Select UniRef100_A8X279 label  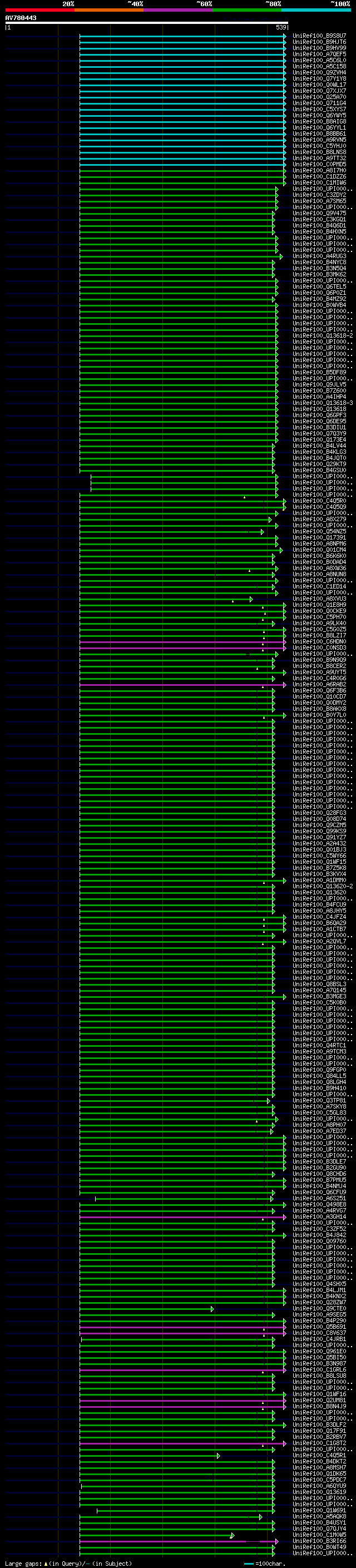tap(319, 519)
